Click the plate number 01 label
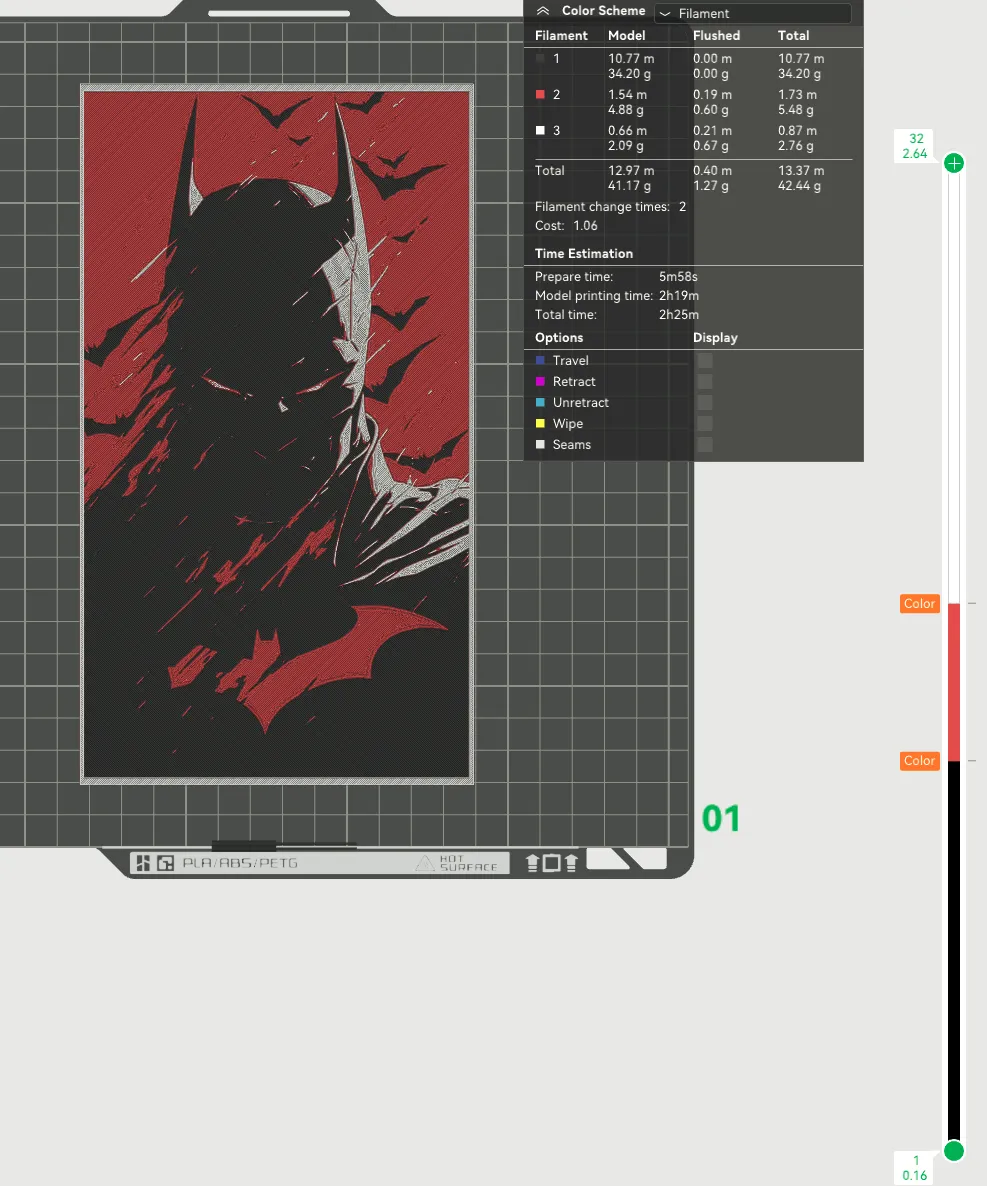 click(721, 818)
